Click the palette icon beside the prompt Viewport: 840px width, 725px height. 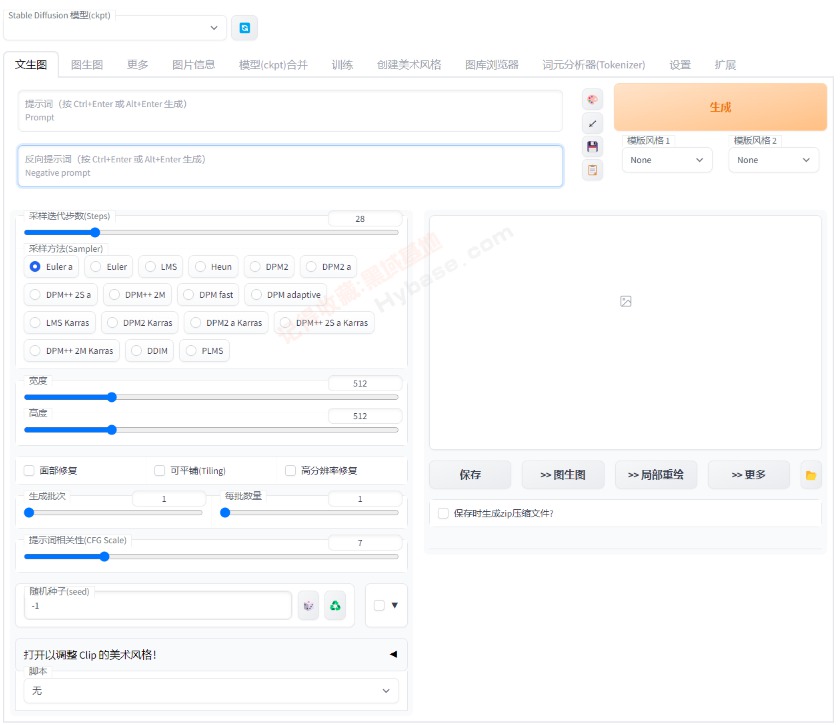pyautogui.click(x=593, y=99)
